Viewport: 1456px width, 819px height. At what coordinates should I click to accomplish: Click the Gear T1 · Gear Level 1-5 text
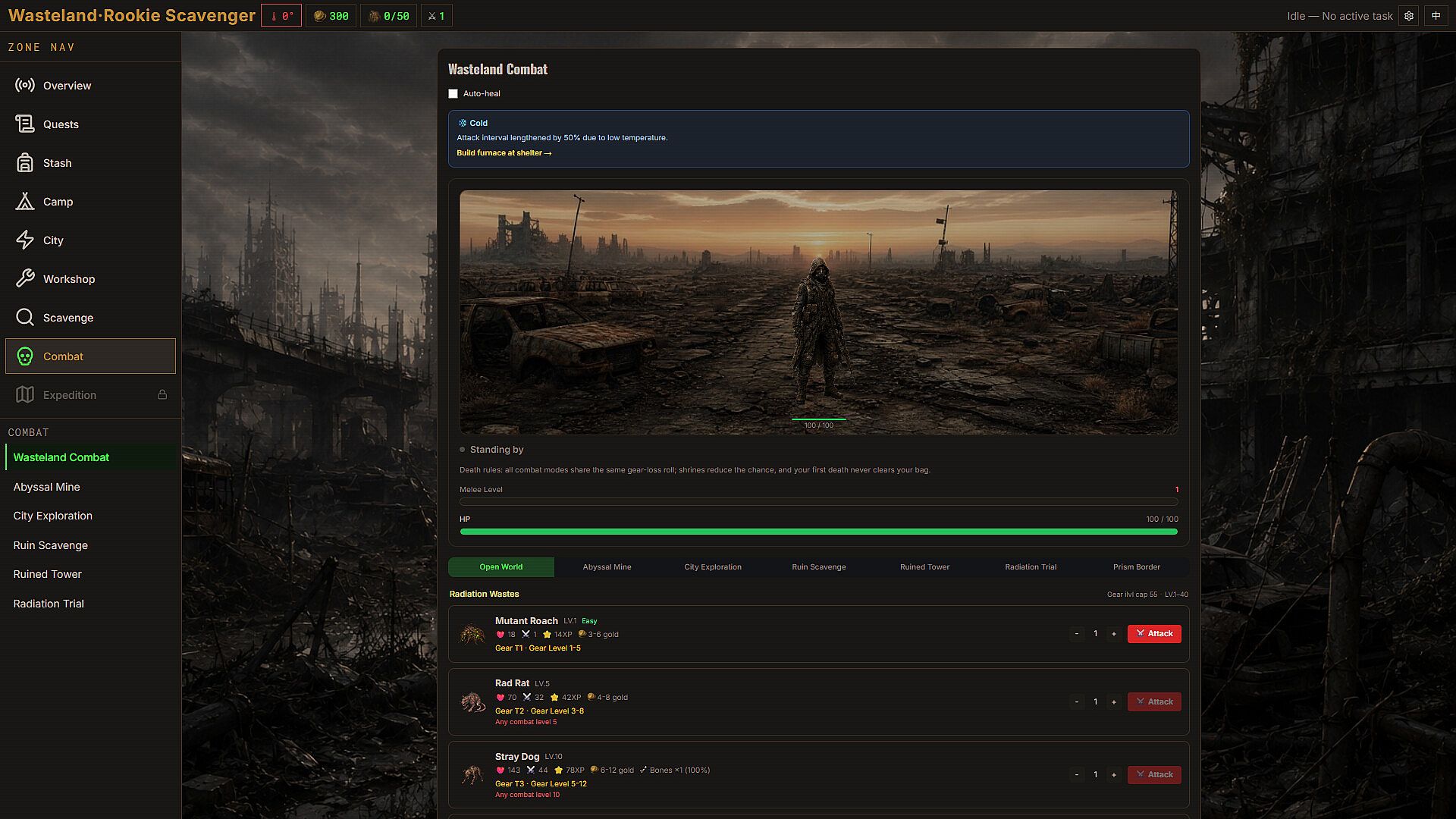(538, 648)
